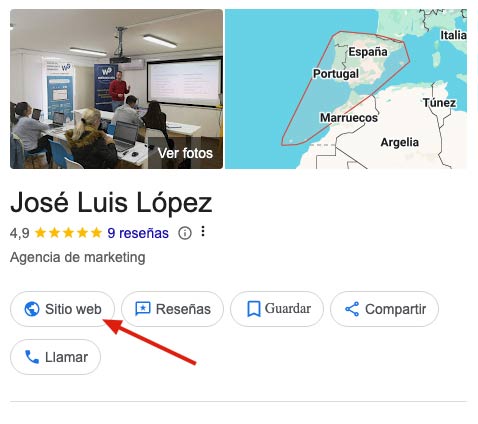The height and width of the screenshot is (424, 478).
Task: Click the phone icon on Llamar
Action: click(32, 357)
